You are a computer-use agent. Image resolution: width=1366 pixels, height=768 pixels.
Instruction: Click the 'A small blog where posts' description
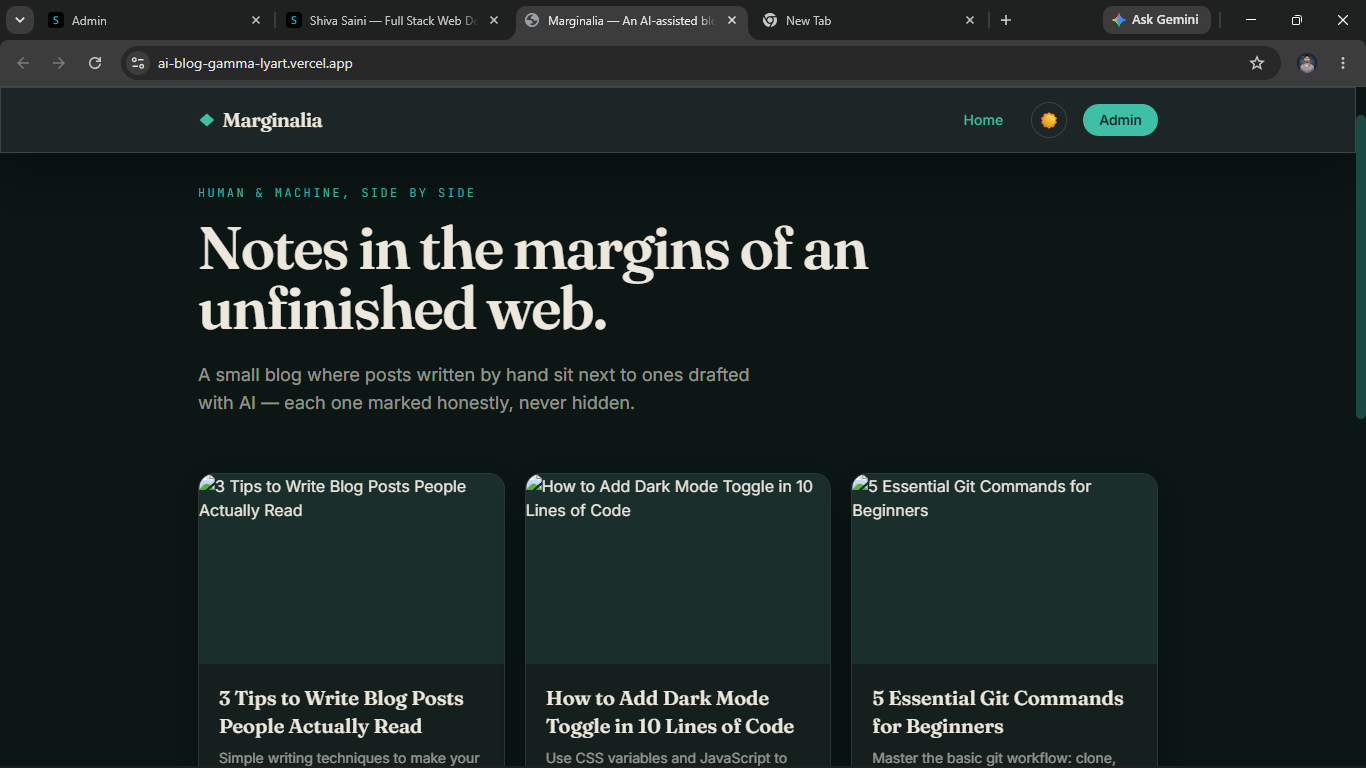[x=474, y=389]
